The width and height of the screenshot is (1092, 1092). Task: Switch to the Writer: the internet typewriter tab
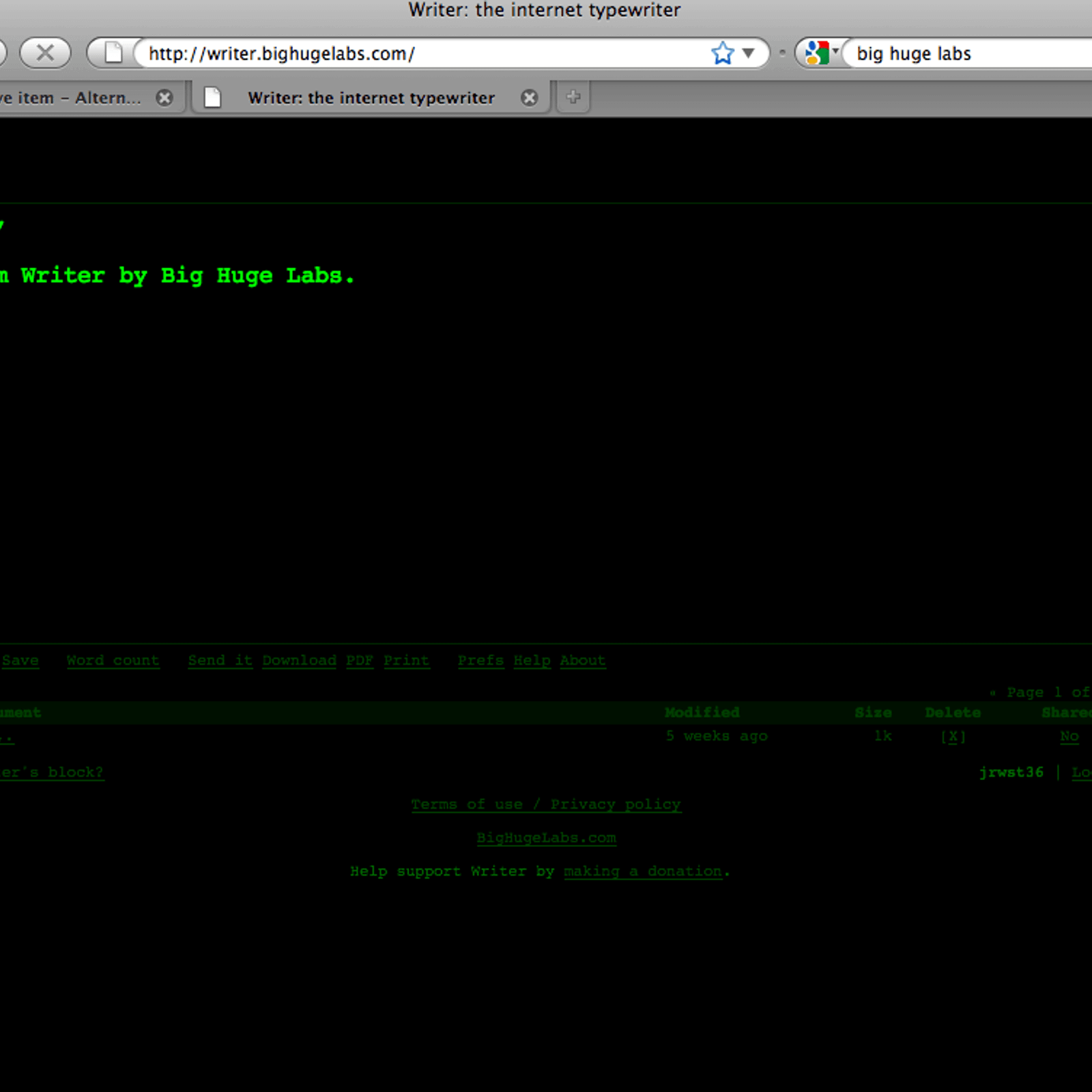pos(371,98)
